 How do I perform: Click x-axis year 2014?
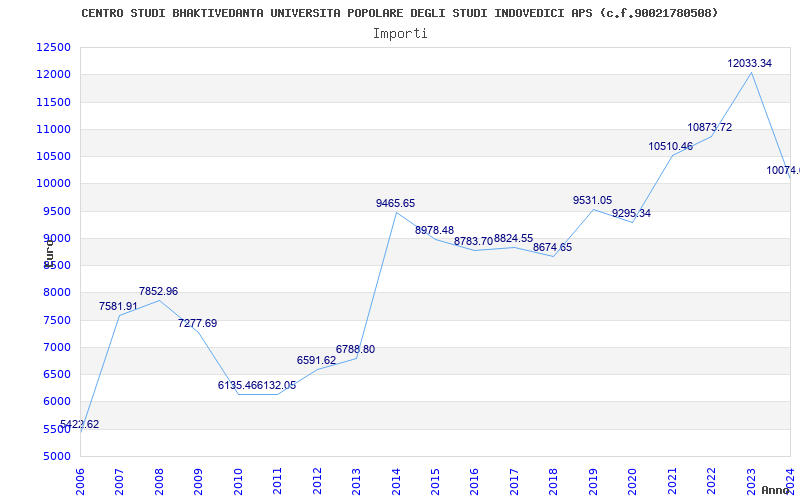[395, 481]
